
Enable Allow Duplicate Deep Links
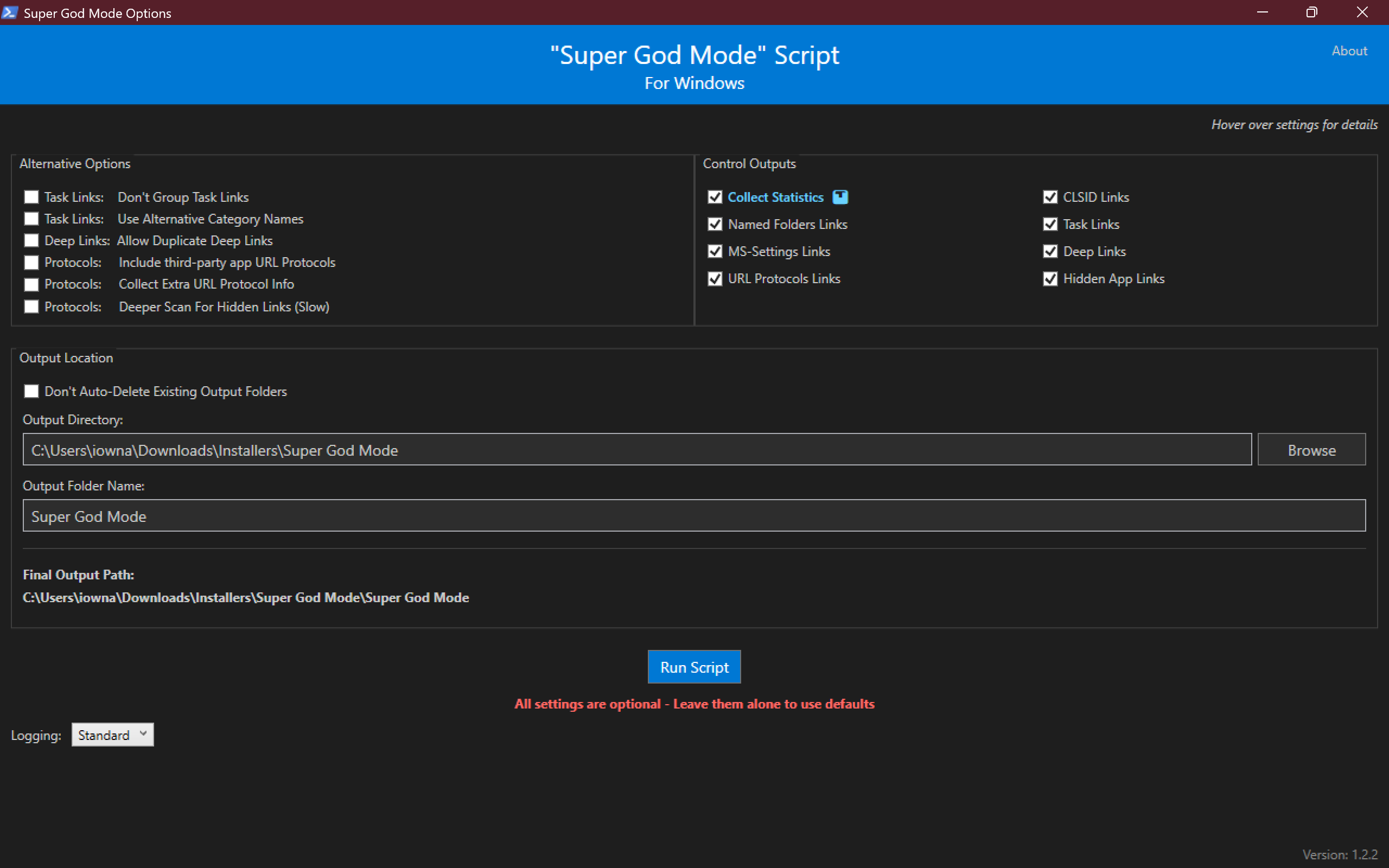[31, 240]
